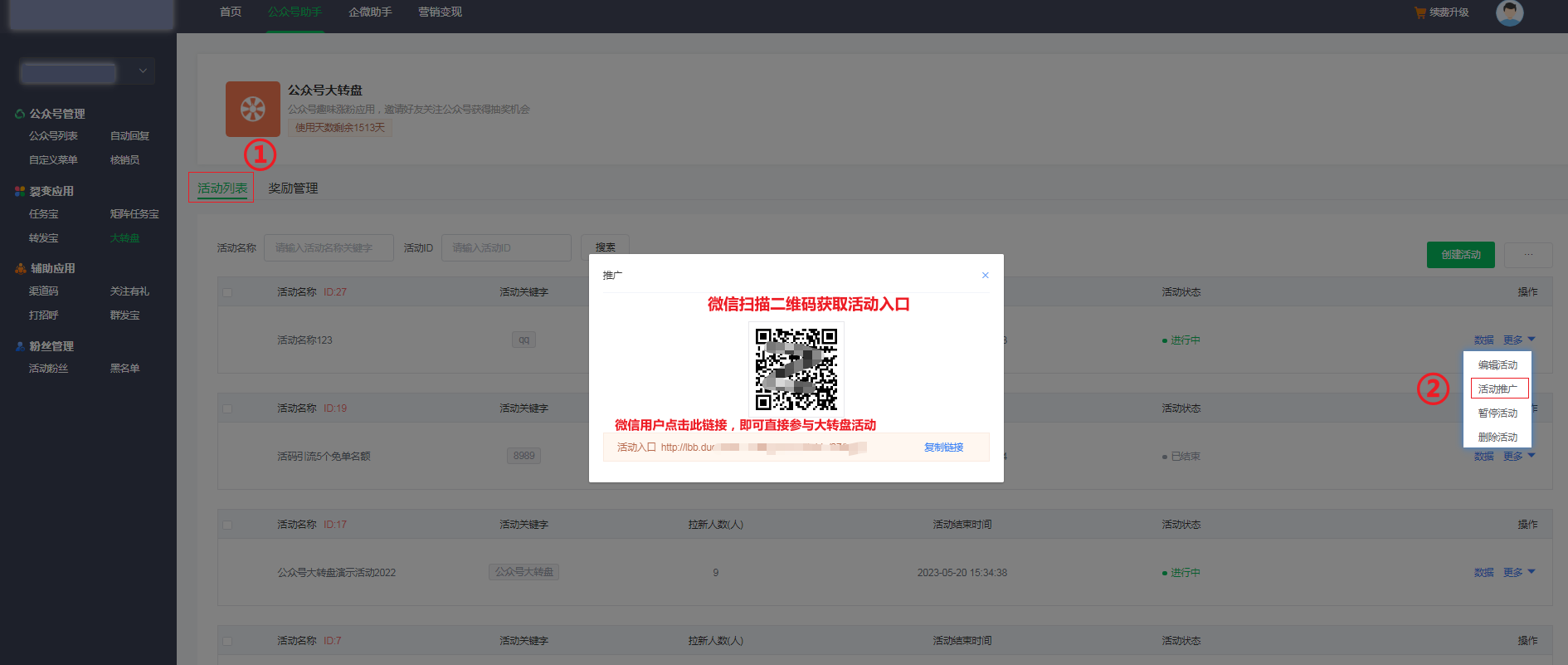This screenshot has width=1568, height=665.
Task: Switch to the 奖励管理 tab
Action: (293, 188)
